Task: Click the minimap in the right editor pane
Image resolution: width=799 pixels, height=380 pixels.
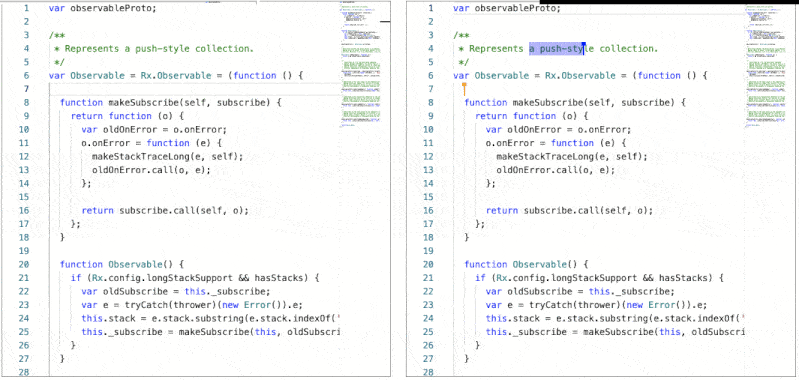Action: point(770,66)
